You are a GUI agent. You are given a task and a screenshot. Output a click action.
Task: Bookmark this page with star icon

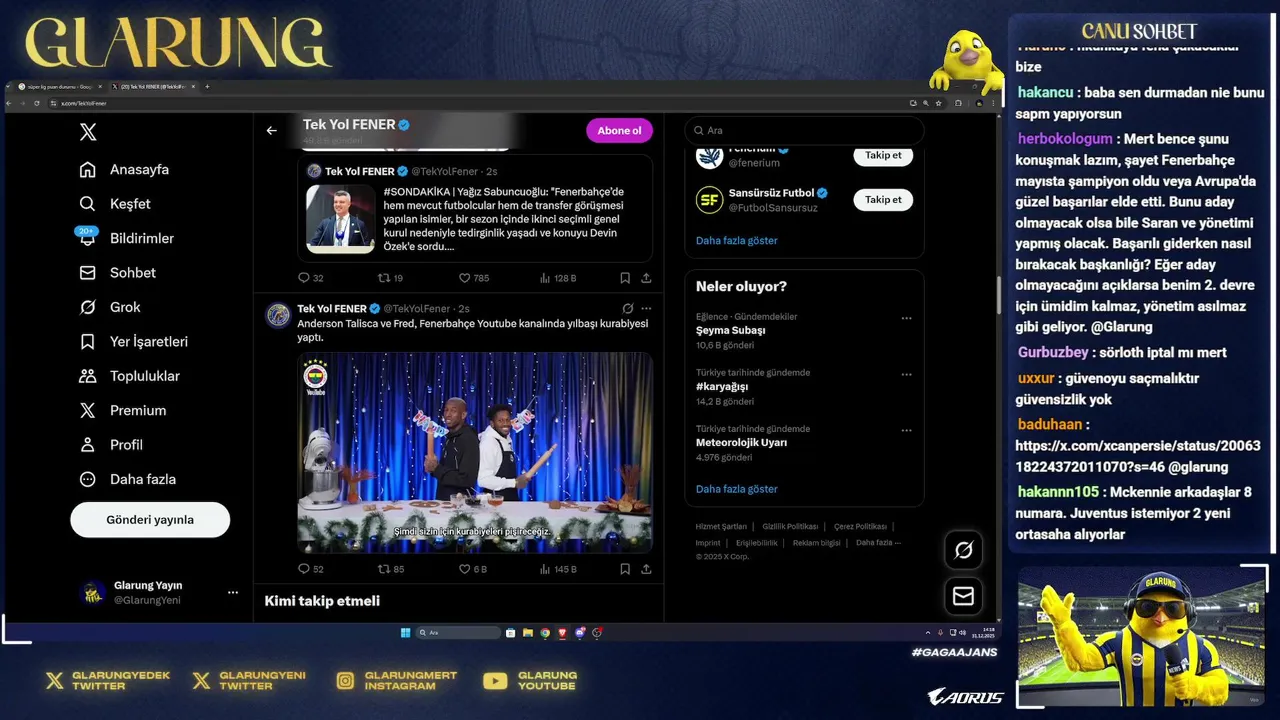click(938, 103)
